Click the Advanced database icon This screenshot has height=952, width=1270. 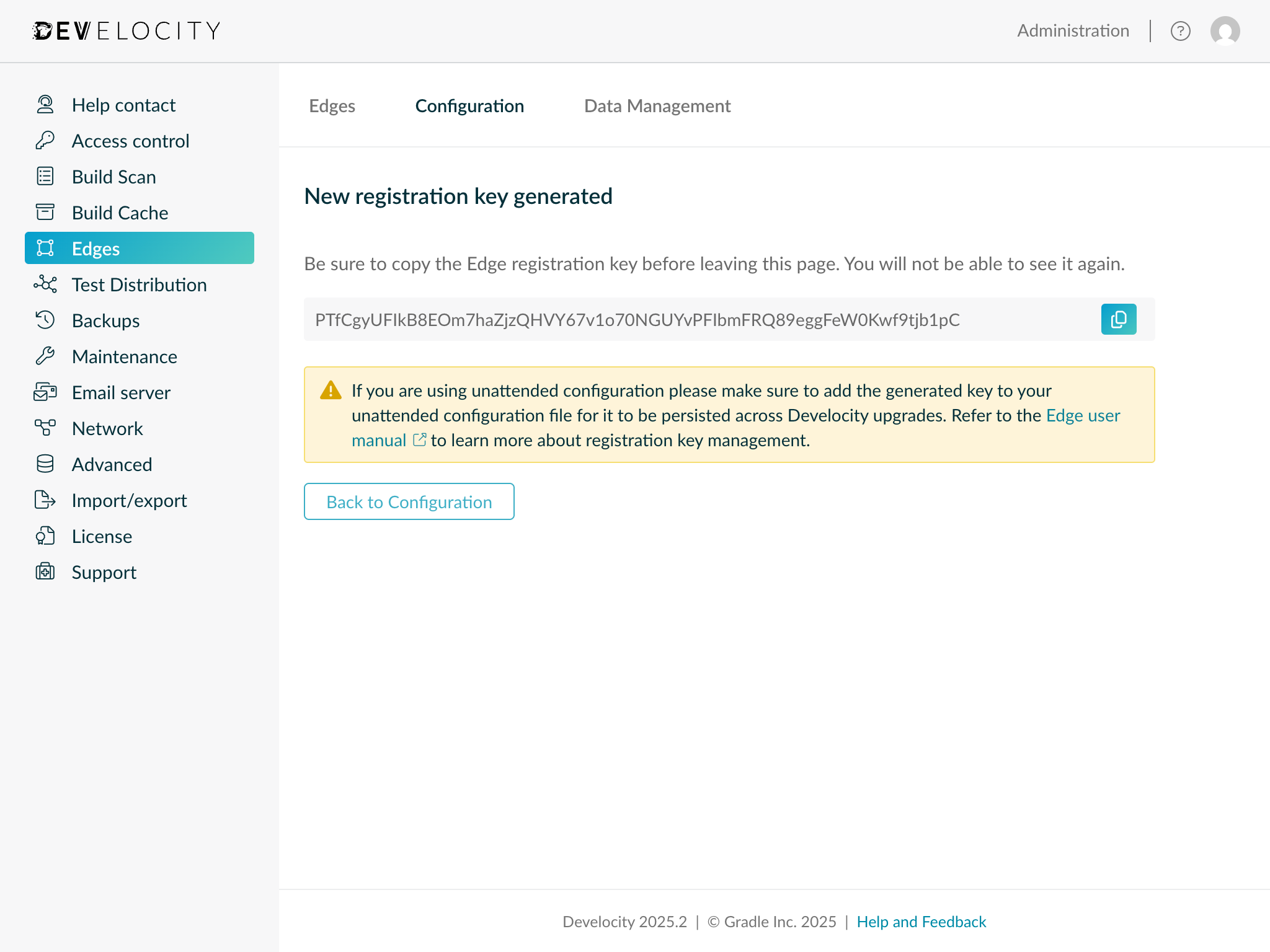(44, 464)
